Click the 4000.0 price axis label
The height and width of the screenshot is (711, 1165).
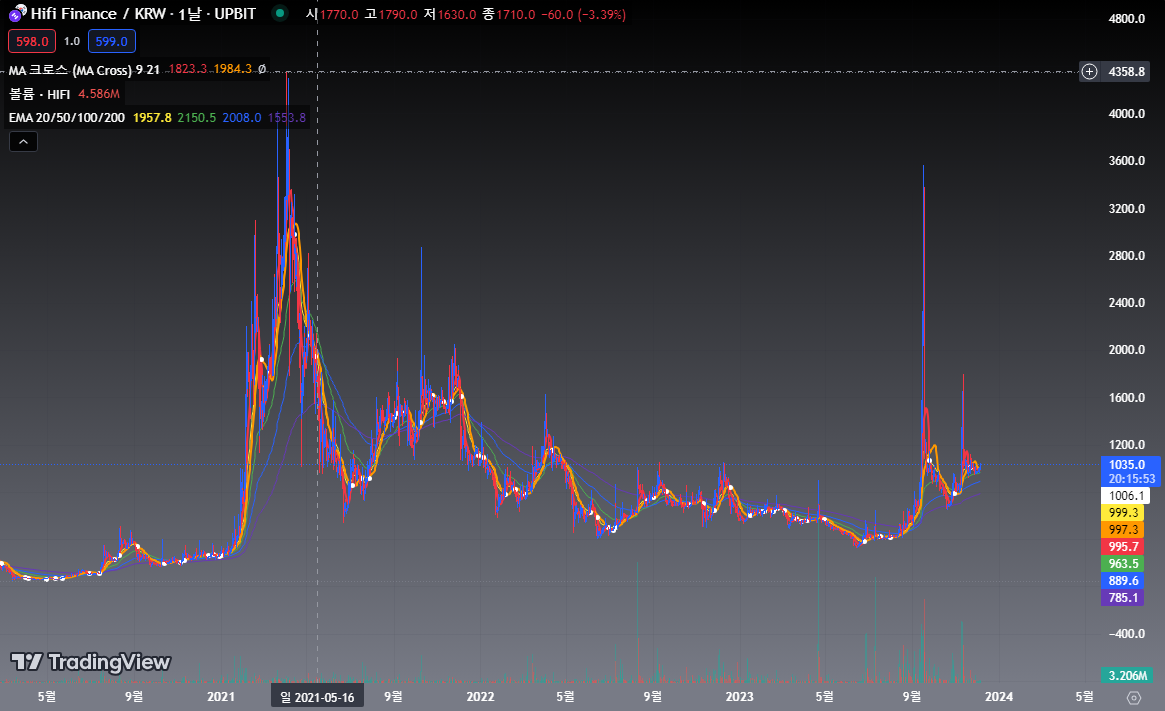coord(1126,114)
